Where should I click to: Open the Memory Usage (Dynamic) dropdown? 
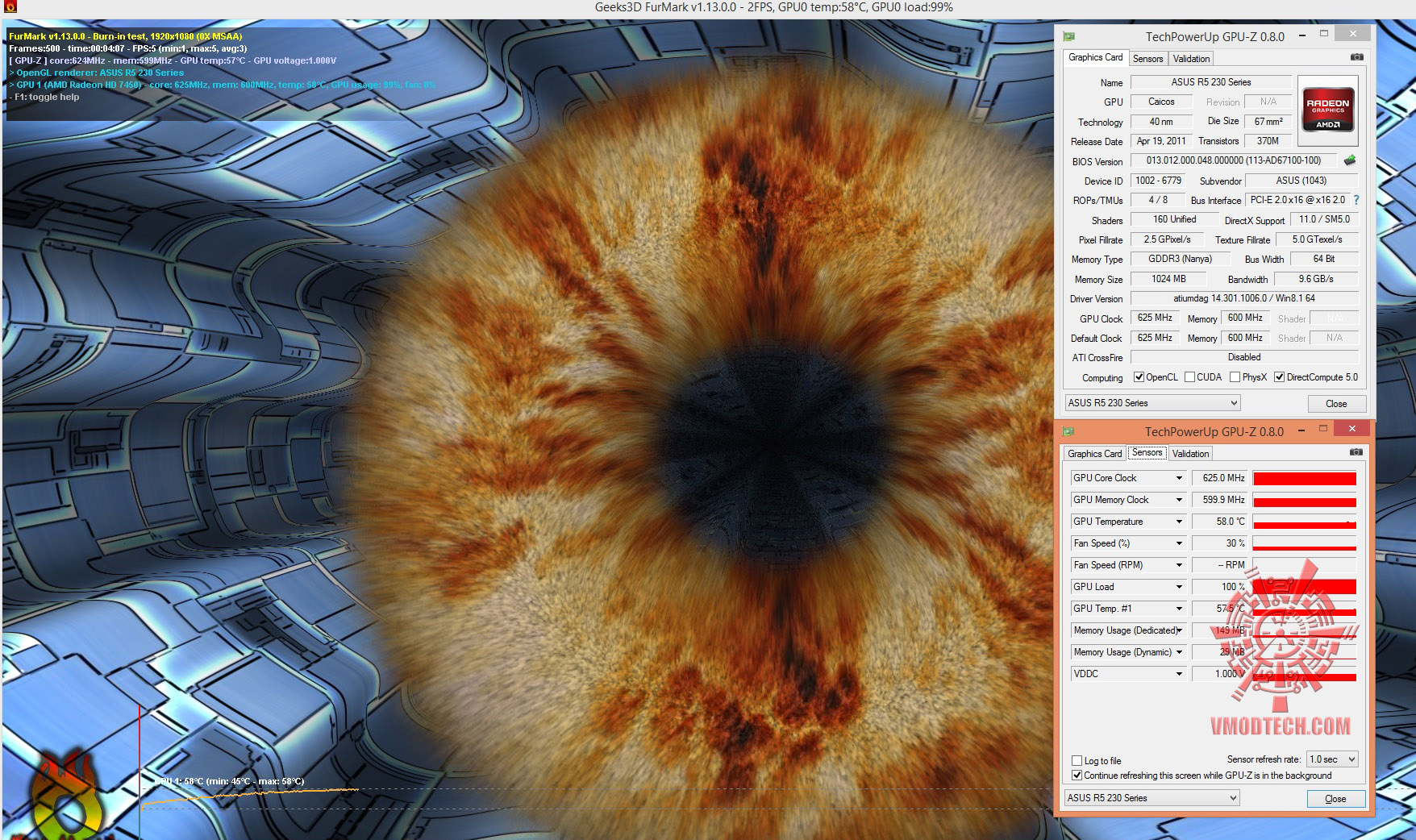1178,652
